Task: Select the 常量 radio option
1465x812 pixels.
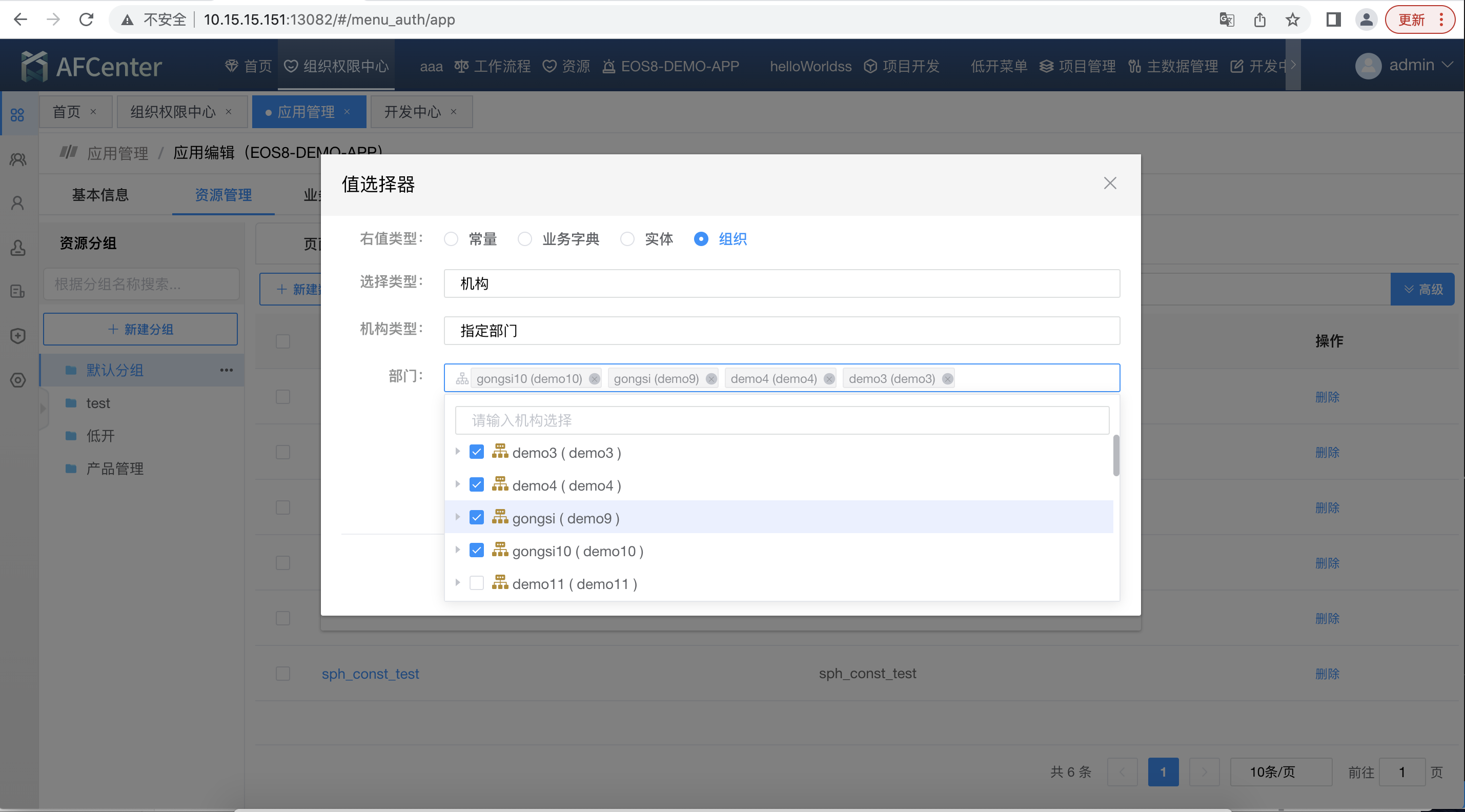Action: [451, 239]
